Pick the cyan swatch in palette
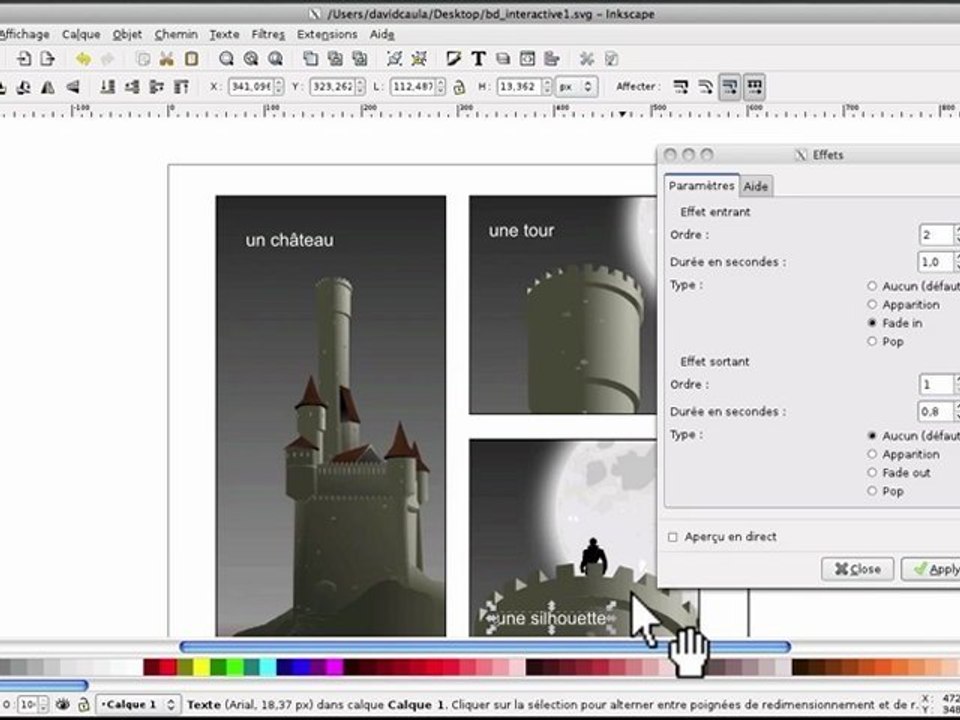 tap(268, 667)
